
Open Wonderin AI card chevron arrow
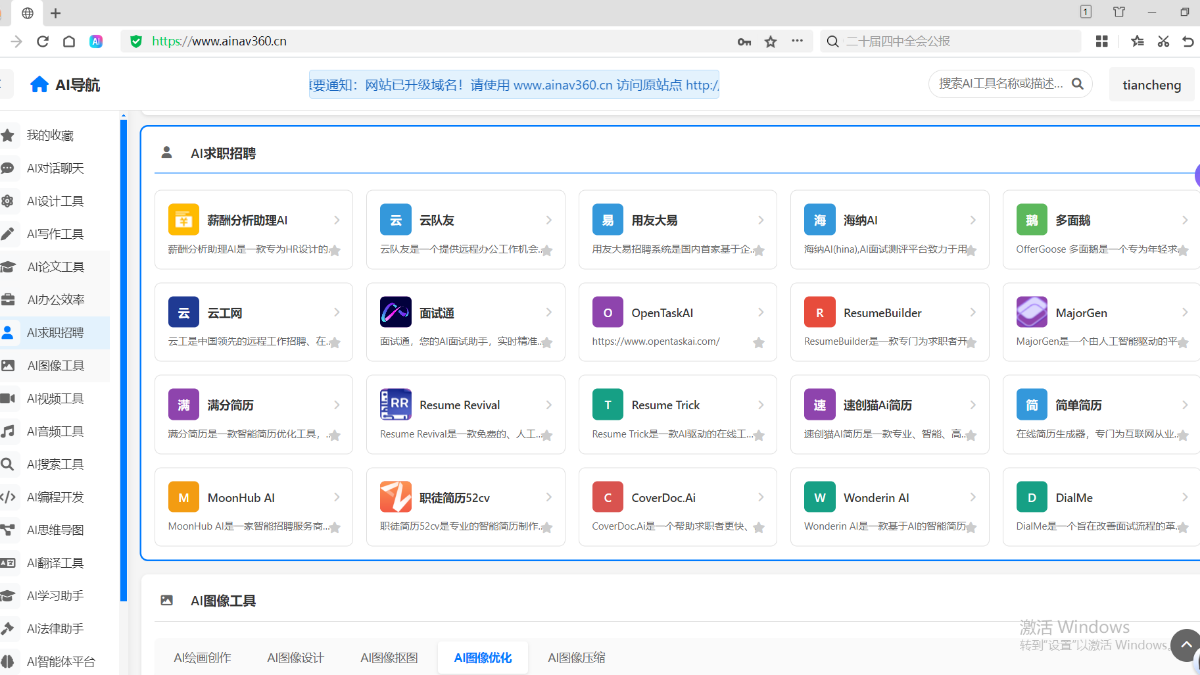[973, 497]
